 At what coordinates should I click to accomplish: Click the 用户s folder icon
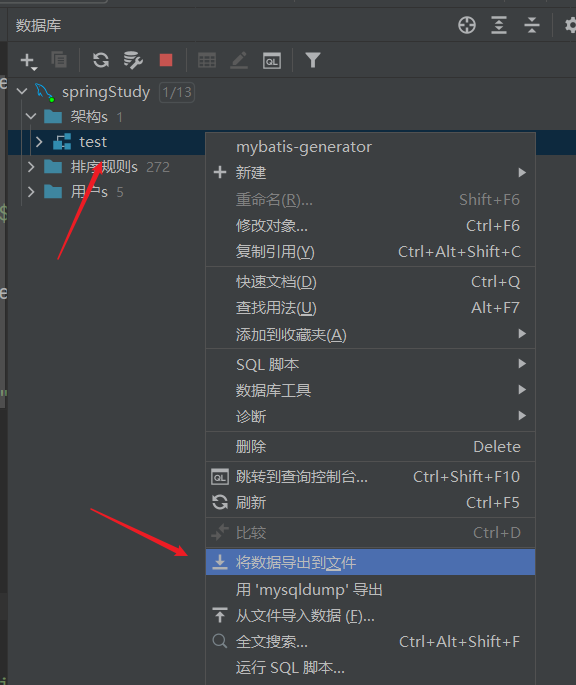53,191
